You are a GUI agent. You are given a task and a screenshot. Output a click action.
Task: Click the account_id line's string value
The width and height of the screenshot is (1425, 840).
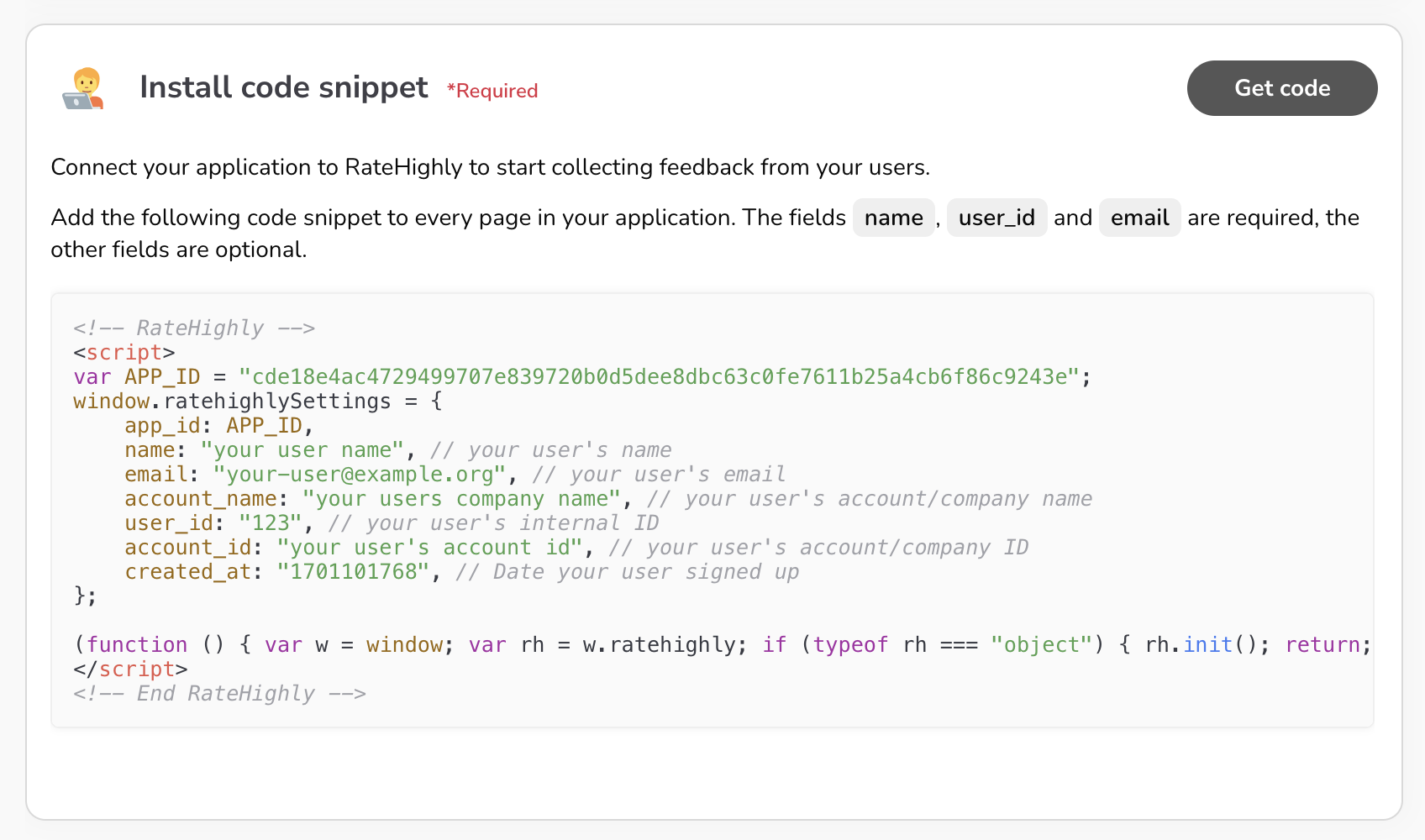[429, 548]
